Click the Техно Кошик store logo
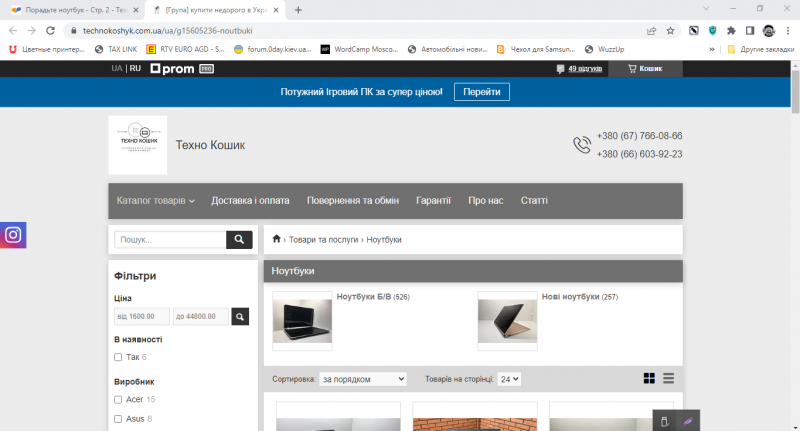The width and height of the screenshot is (800, 431). (x=138, y=145)
